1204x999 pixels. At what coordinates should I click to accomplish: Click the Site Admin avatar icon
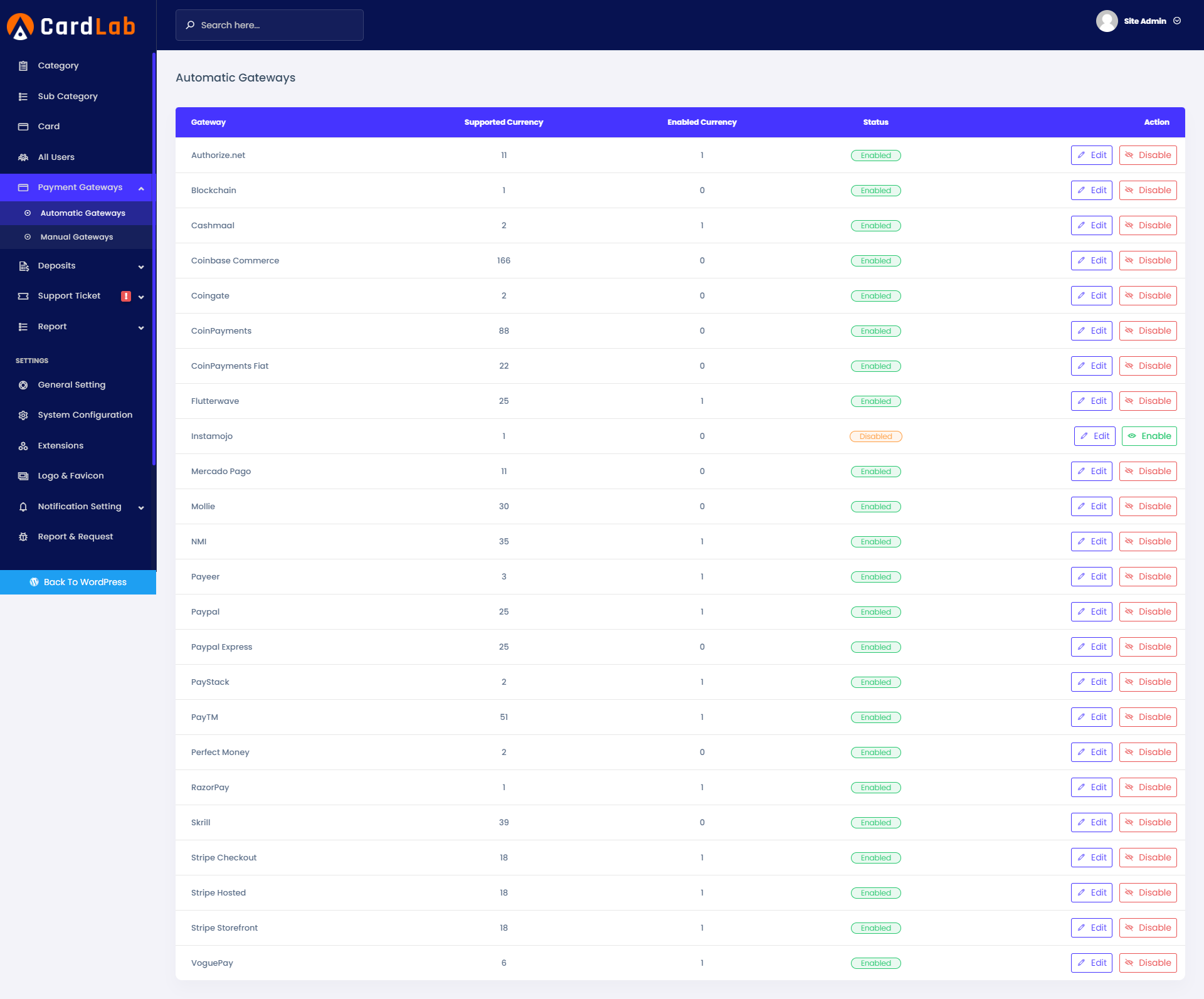[1106, 21]
